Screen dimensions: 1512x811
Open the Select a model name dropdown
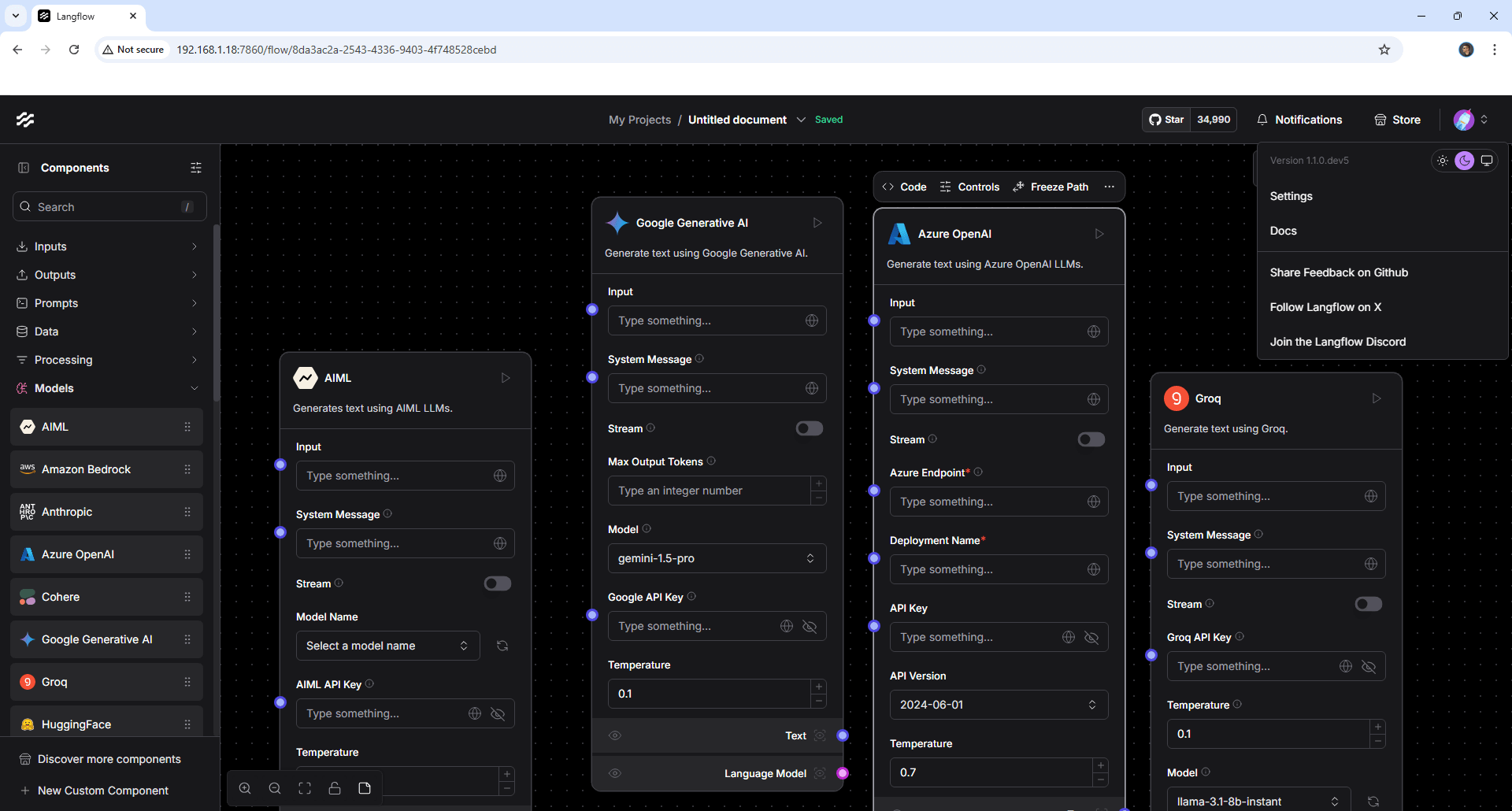[387, 646]
